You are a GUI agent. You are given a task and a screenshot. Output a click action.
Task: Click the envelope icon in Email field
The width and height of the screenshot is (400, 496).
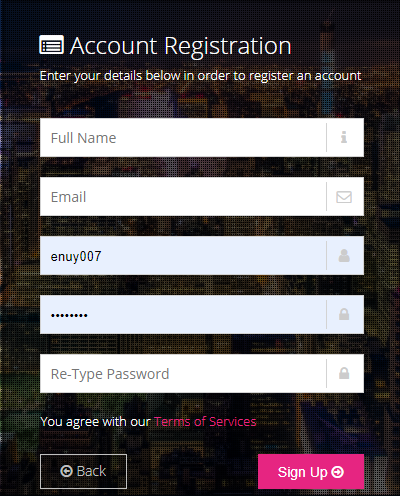click(x=344, y=197)
